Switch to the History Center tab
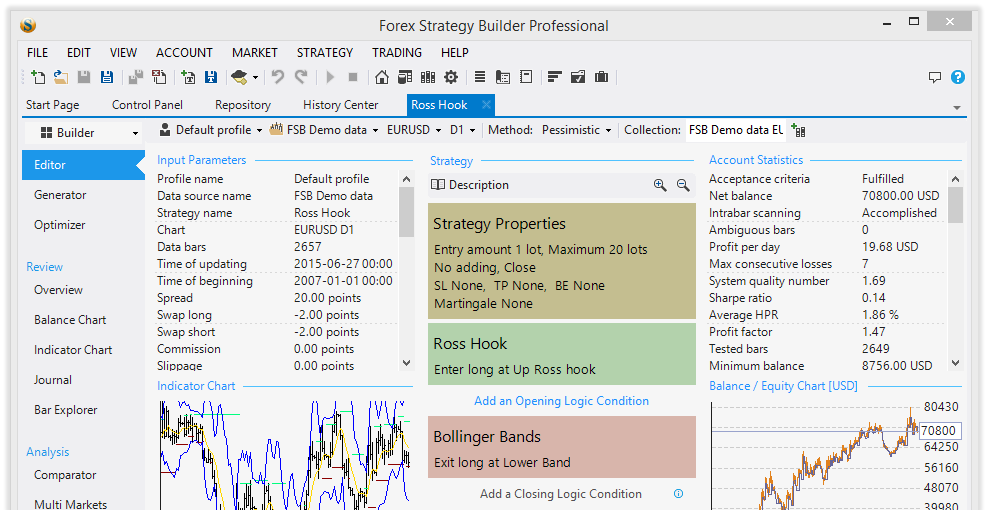Viewport: 988px width, 510px height. [340, 105]
